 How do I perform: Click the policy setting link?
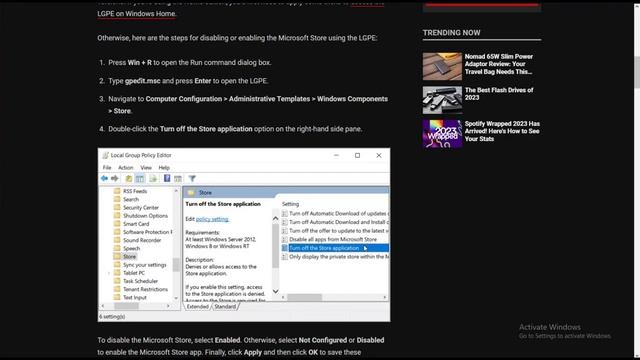coord(212,219)
